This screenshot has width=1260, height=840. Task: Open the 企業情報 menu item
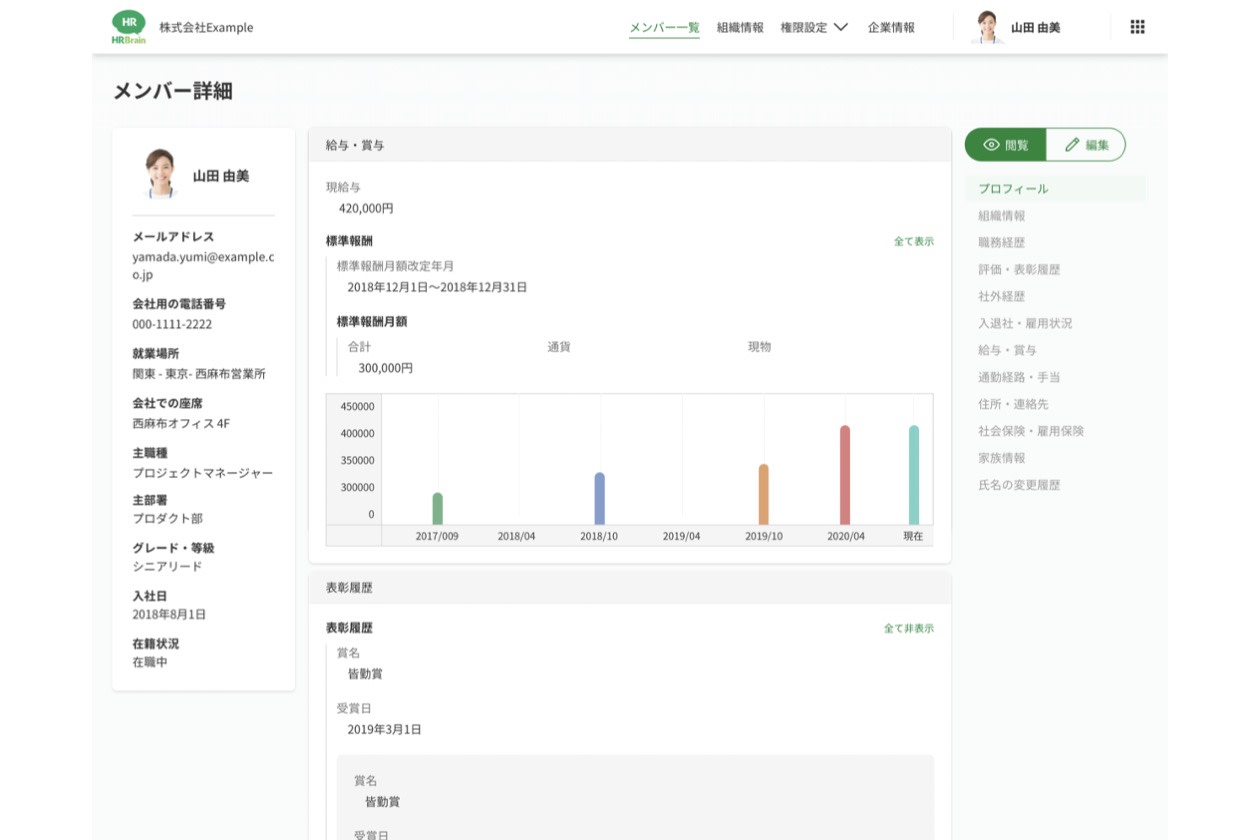click(891, 27)
